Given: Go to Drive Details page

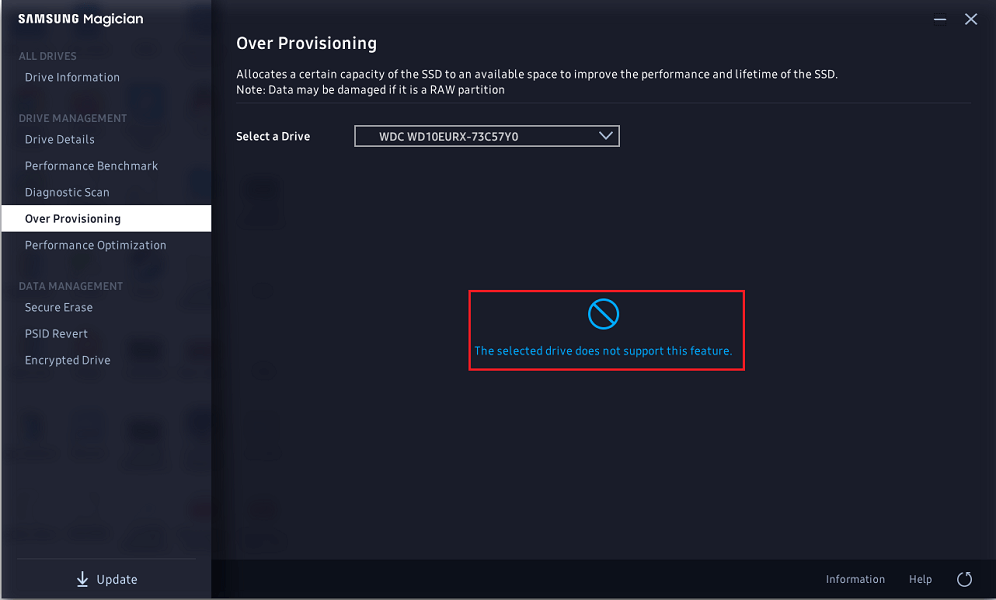Looking at the screenshot, I should (x=59, y=140).
